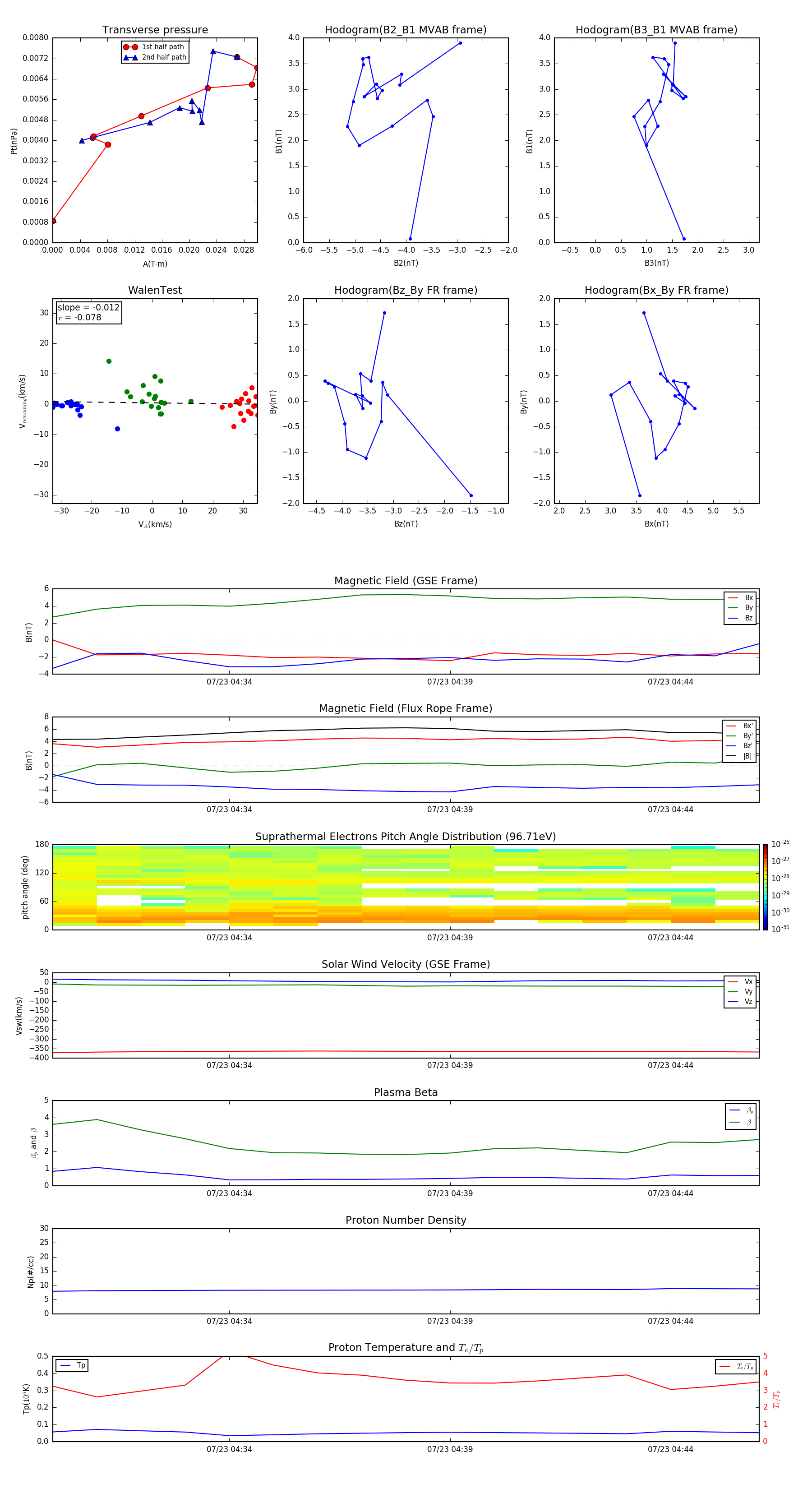Click the pitch angle color scale bar

pyautogui.click(x=765, y=887)
